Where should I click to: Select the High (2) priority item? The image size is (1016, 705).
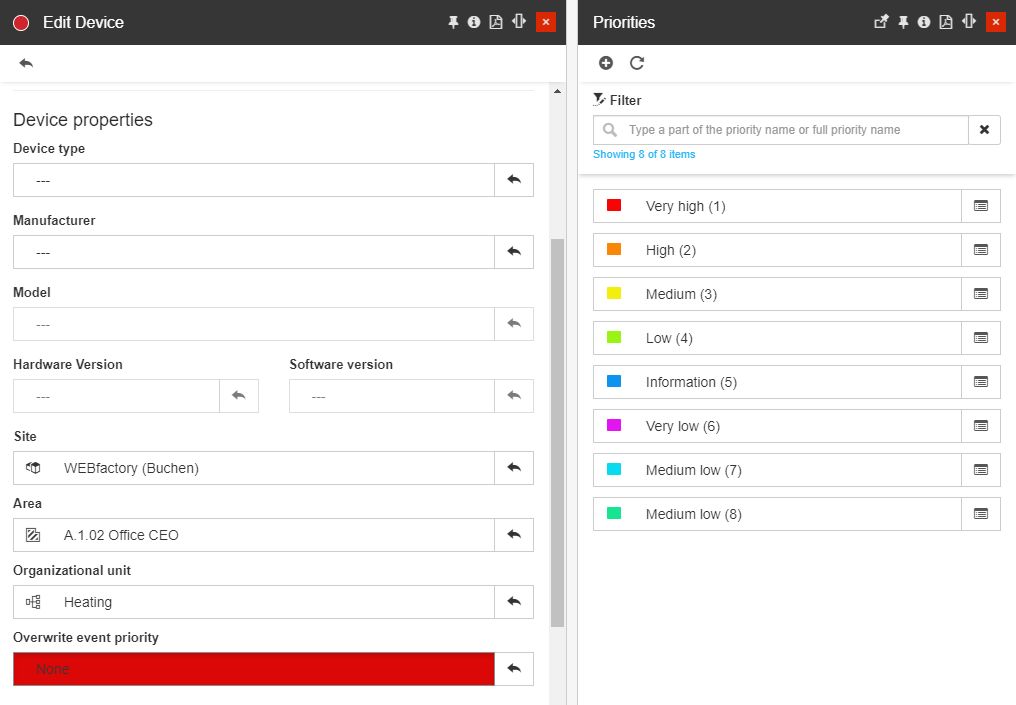776,250
